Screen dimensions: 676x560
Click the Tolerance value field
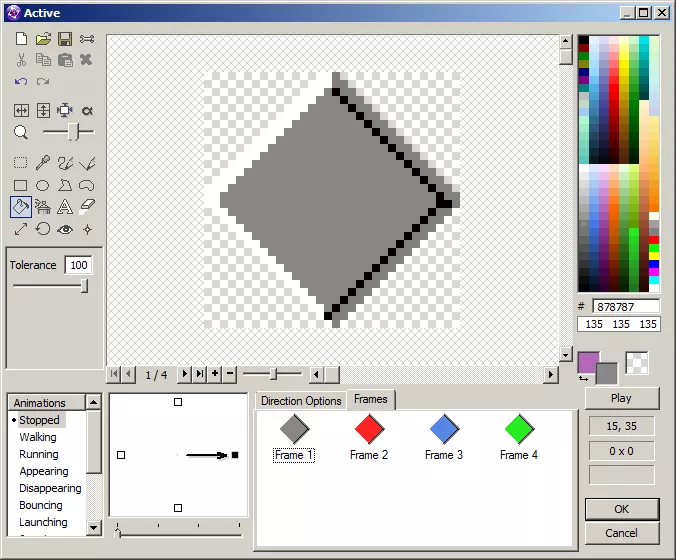pyautogui.click(x=78, y=265)
